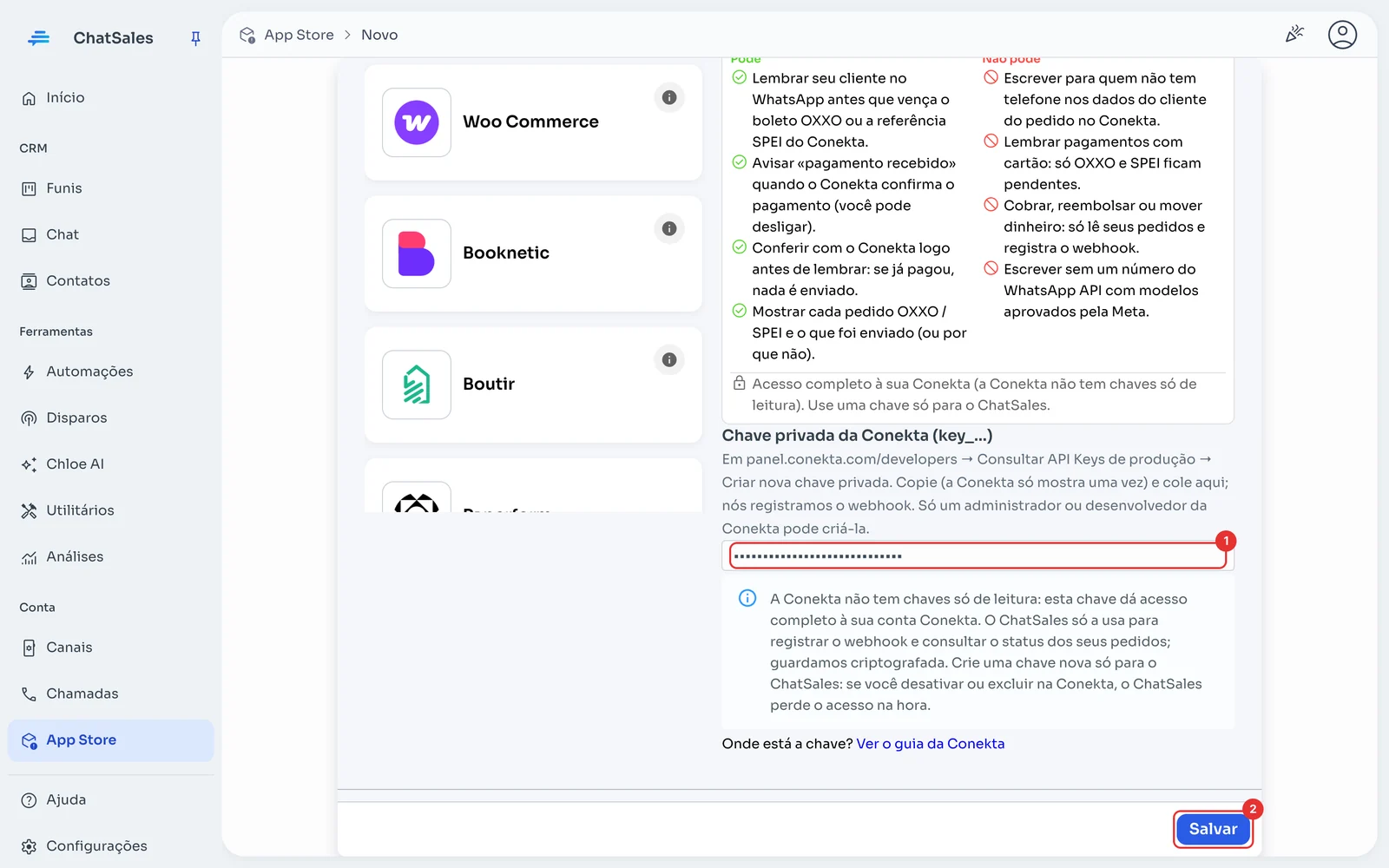Focus the Conekta private key field
Viewport: 1389px width, 868px height.
click(978, 556)
